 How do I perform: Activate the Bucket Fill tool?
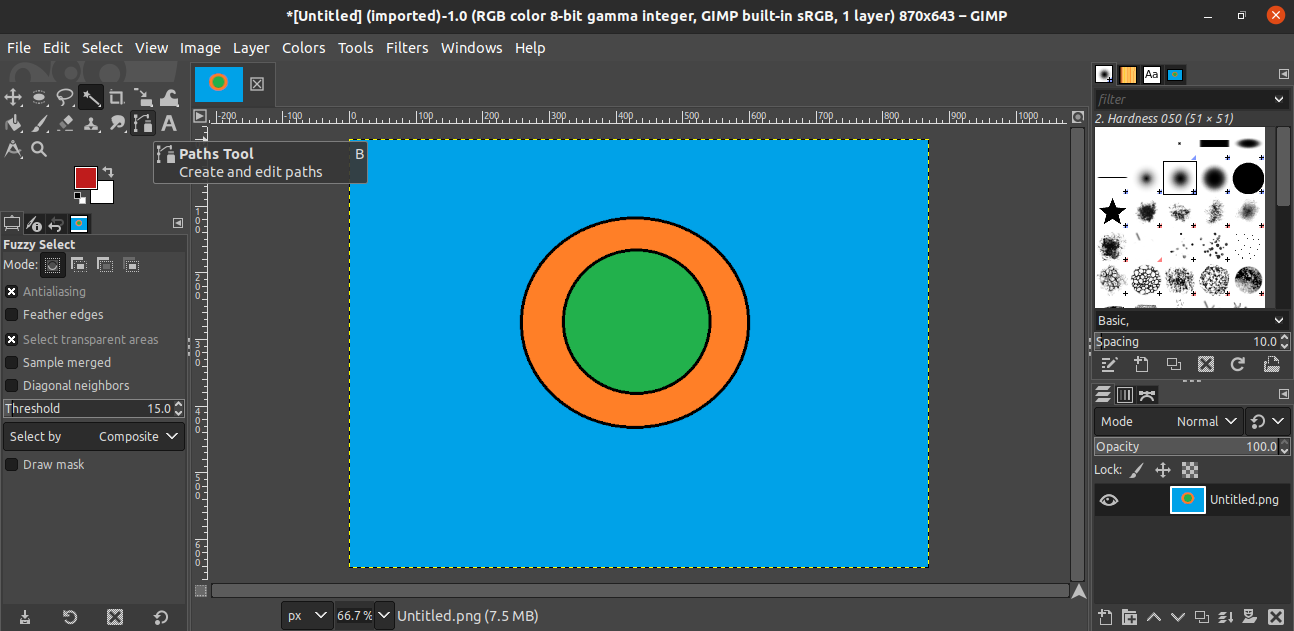pyautogui.click(x=13, y=123)
